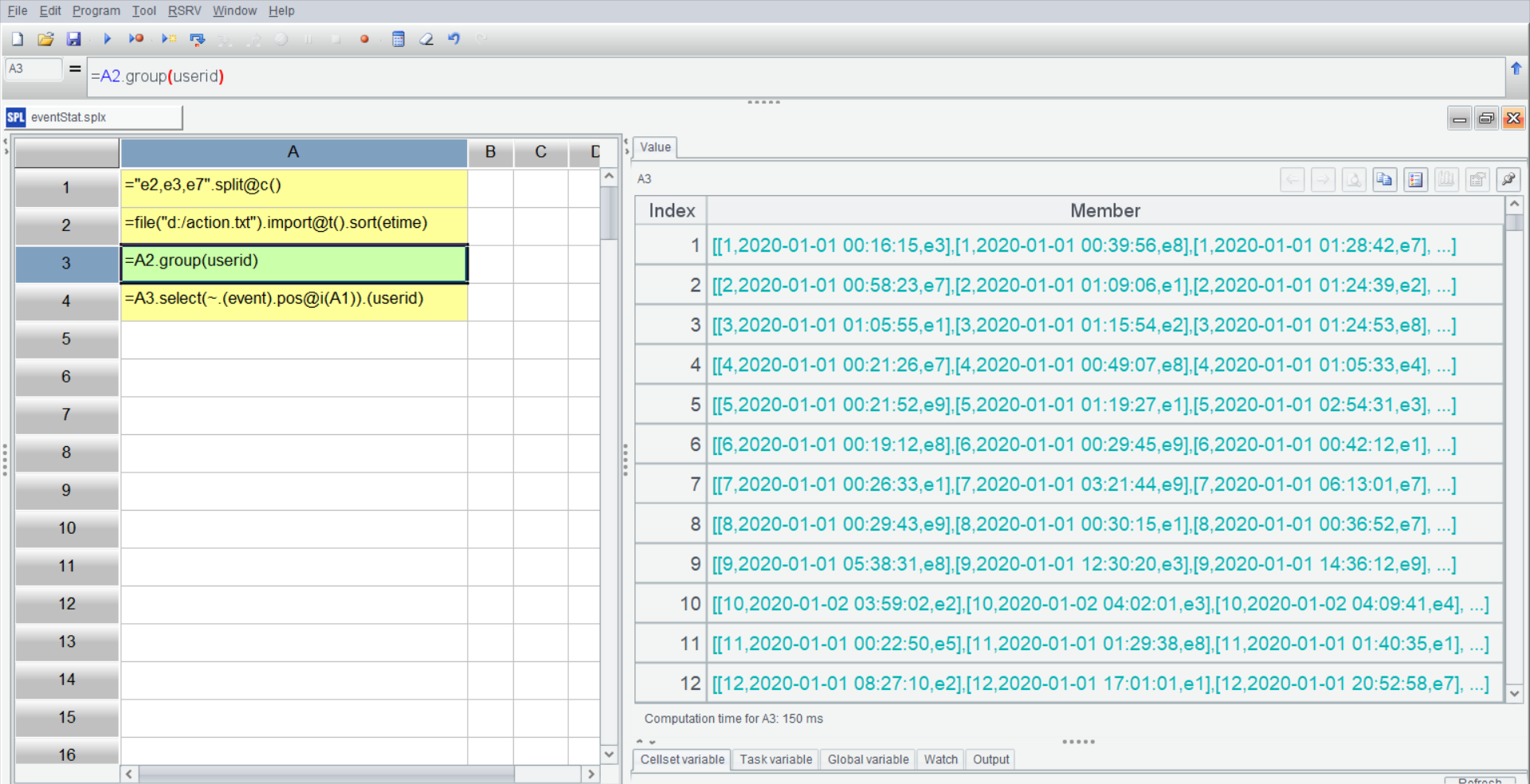Undo the last edit with the undo arrow
The image size is (1530, 784).
point(453,39)
